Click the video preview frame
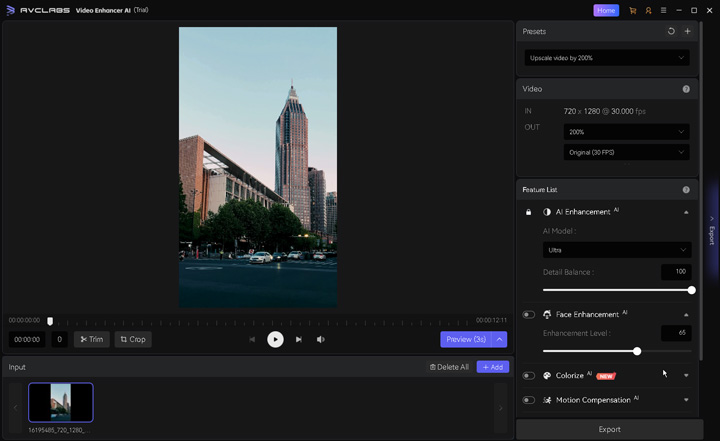This screenshot has height=441, width=720. point(258,167)
